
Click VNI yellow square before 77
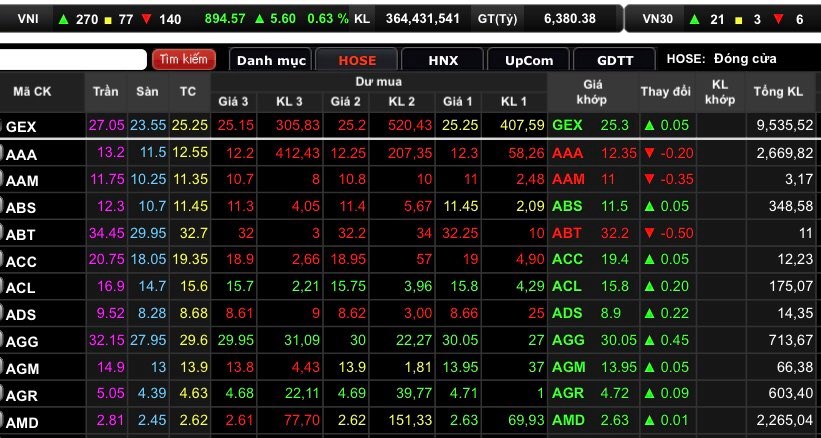pyautogui.click(x=109, y=19)
